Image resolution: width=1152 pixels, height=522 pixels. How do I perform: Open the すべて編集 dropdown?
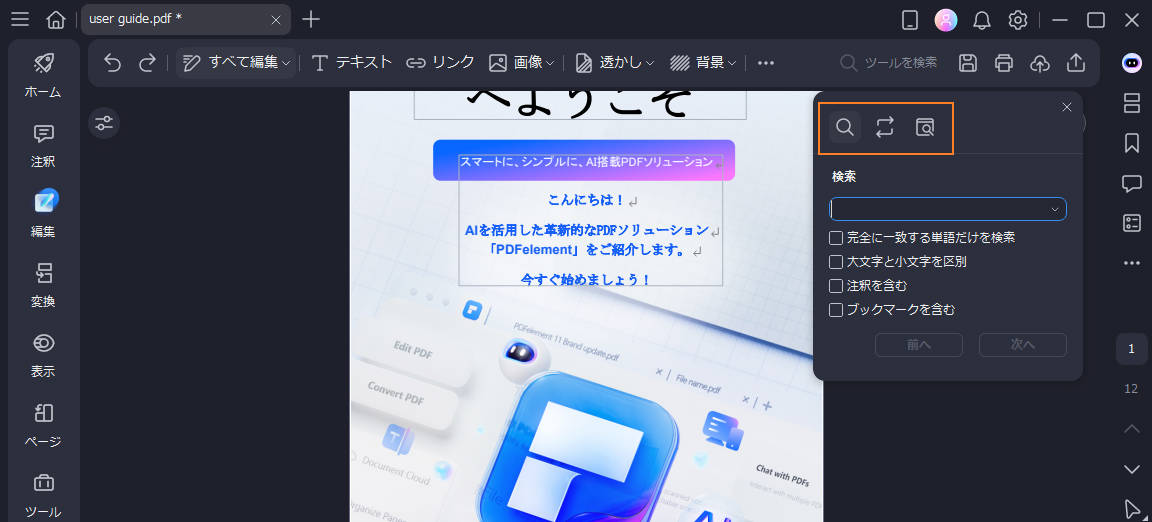pyautogui.click(x=236, y=63)
